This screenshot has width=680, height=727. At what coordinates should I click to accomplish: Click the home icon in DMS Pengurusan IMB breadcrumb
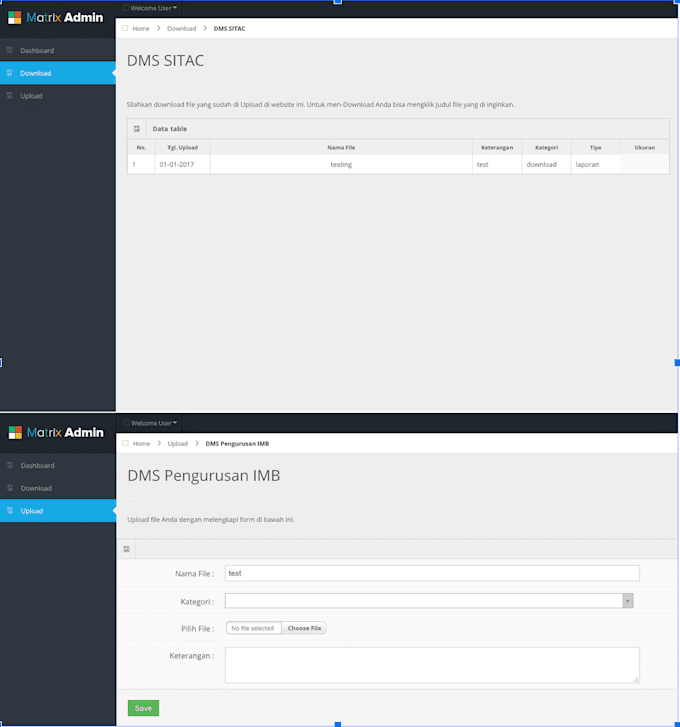point(126,443)
